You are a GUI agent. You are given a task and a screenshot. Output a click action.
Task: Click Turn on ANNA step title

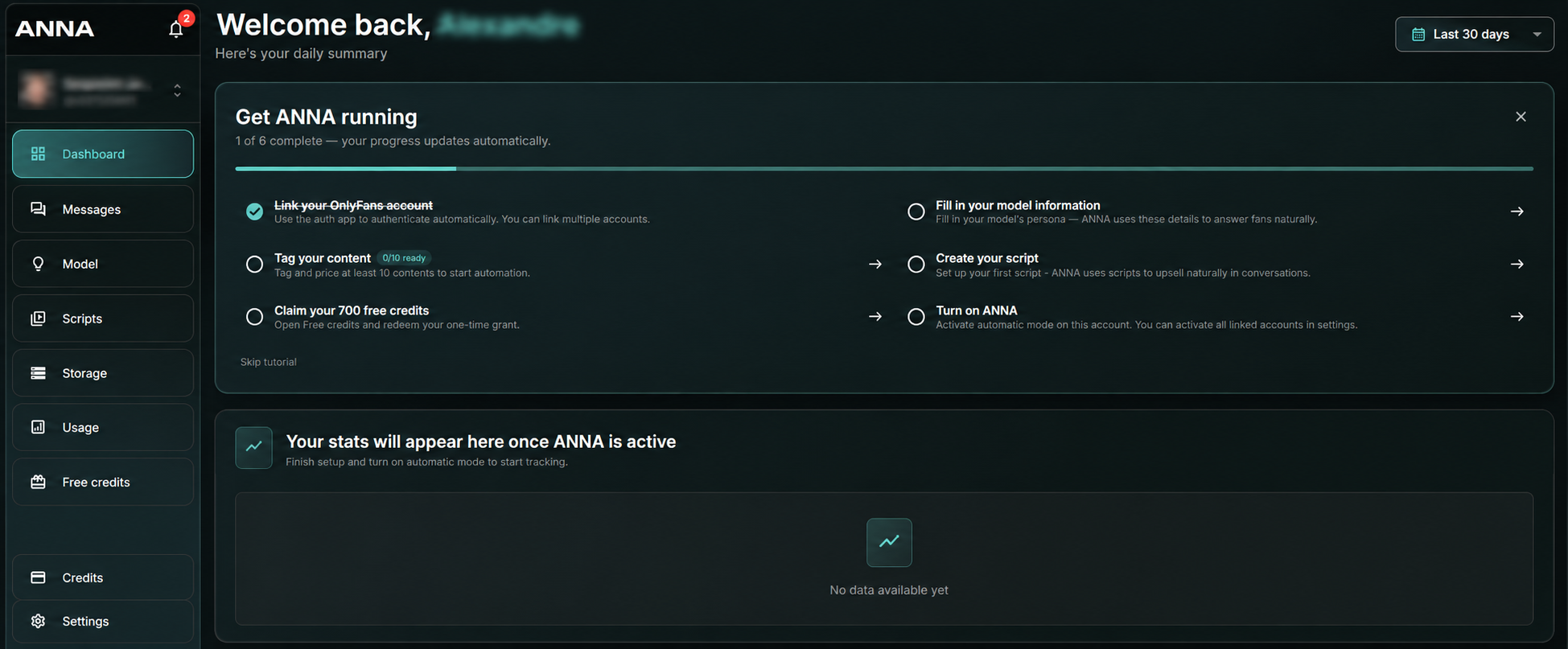click(976, 310)
